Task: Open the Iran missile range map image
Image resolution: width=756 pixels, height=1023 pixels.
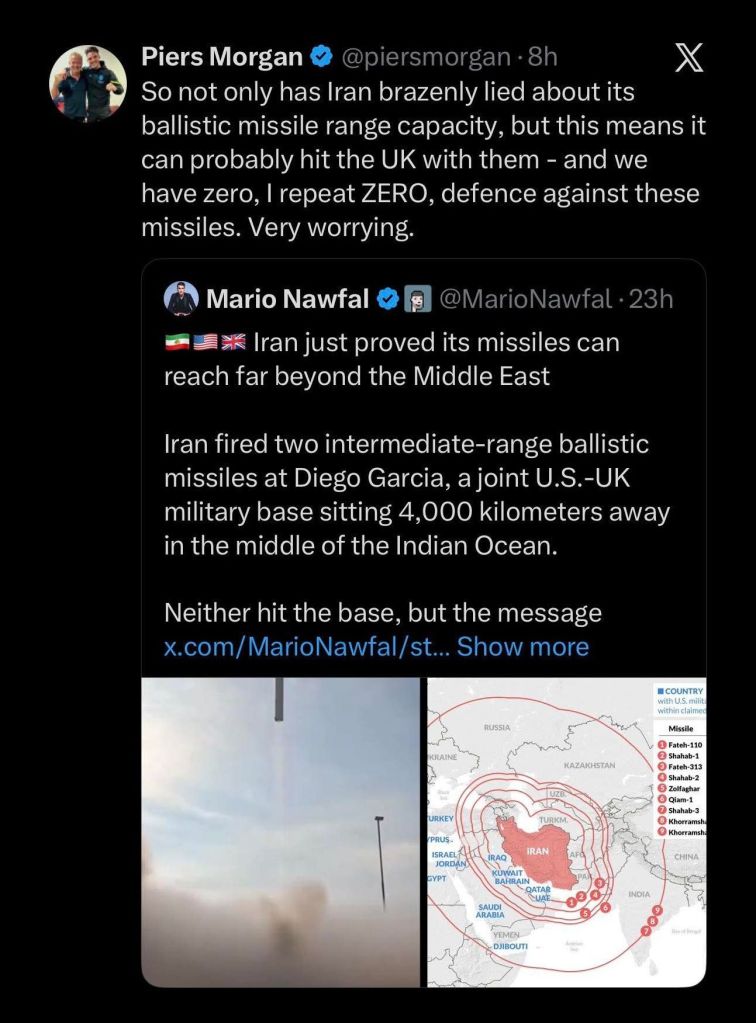Action: click(x=566, y=830)
